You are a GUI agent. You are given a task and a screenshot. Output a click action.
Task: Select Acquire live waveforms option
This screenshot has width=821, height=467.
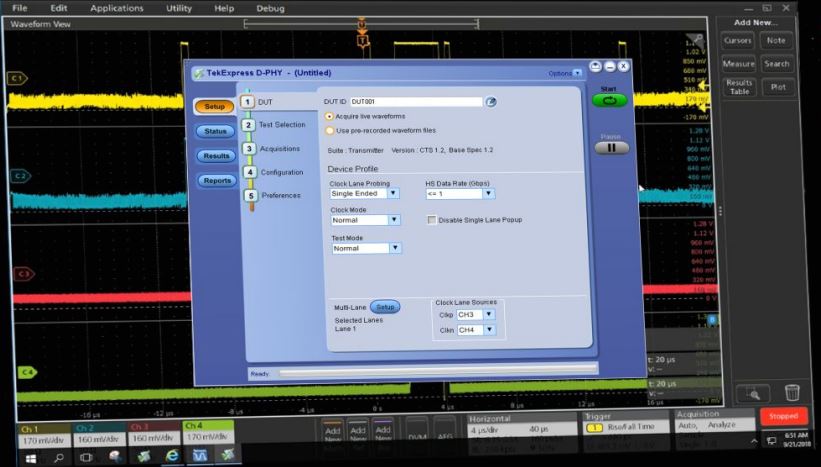pyautogui.click(x=331, y=116)
